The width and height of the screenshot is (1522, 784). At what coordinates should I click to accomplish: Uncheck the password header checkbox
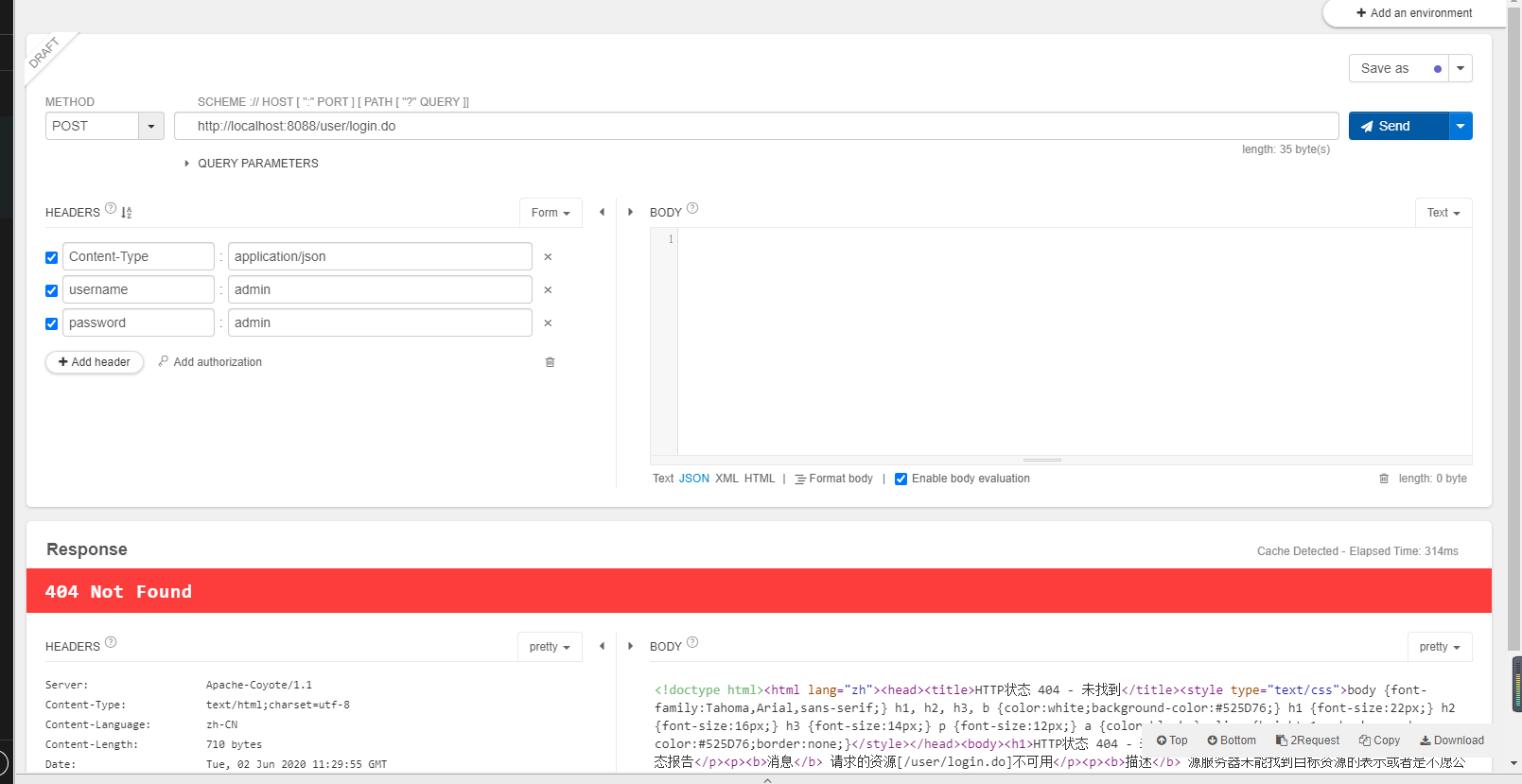[52, 323]
